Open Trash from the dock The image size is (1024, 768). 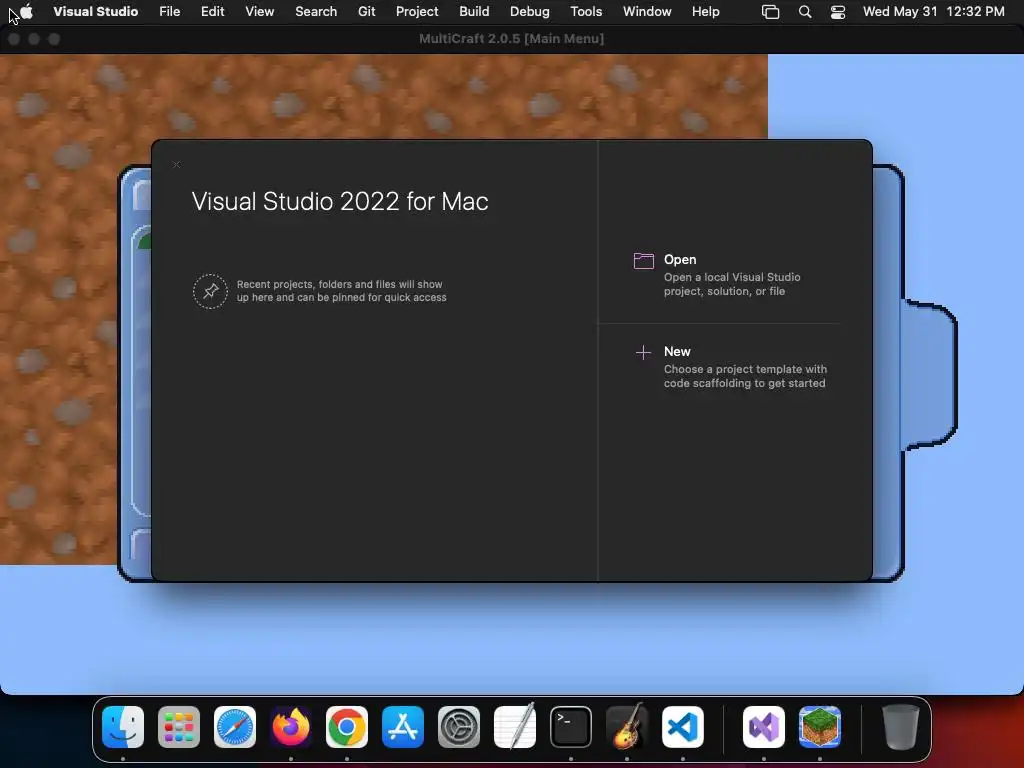[901, 727]
